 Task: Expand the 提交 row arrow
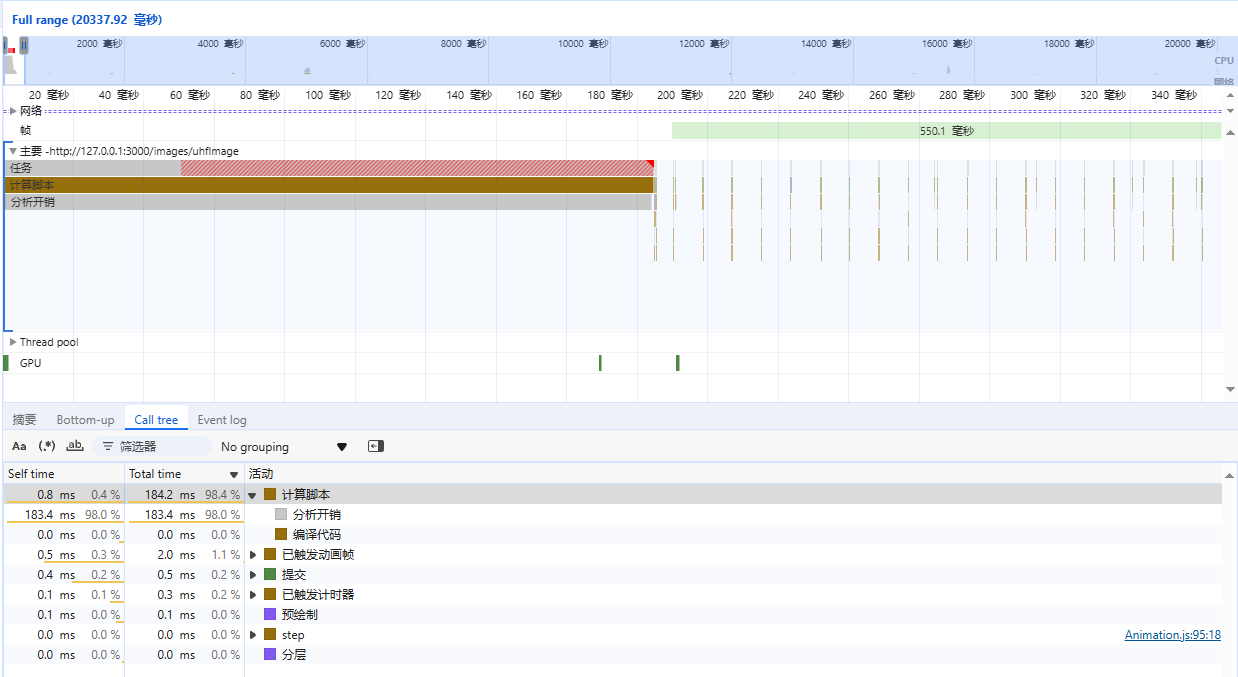[x=253, y=575]
